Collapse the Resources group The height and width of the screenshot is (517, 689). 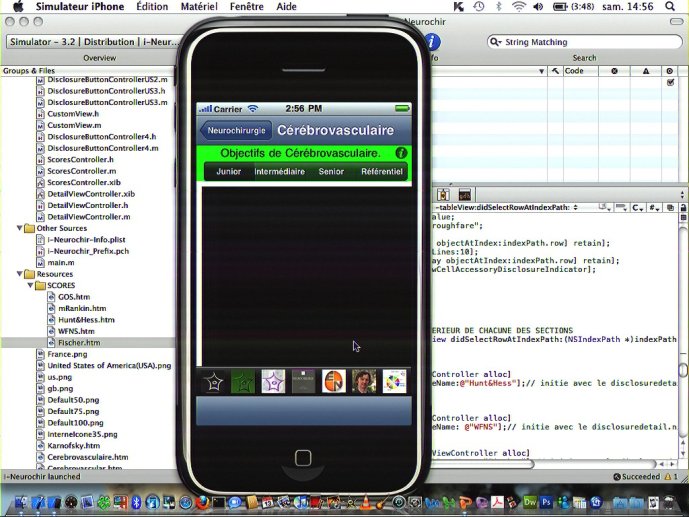click(19, 274)
